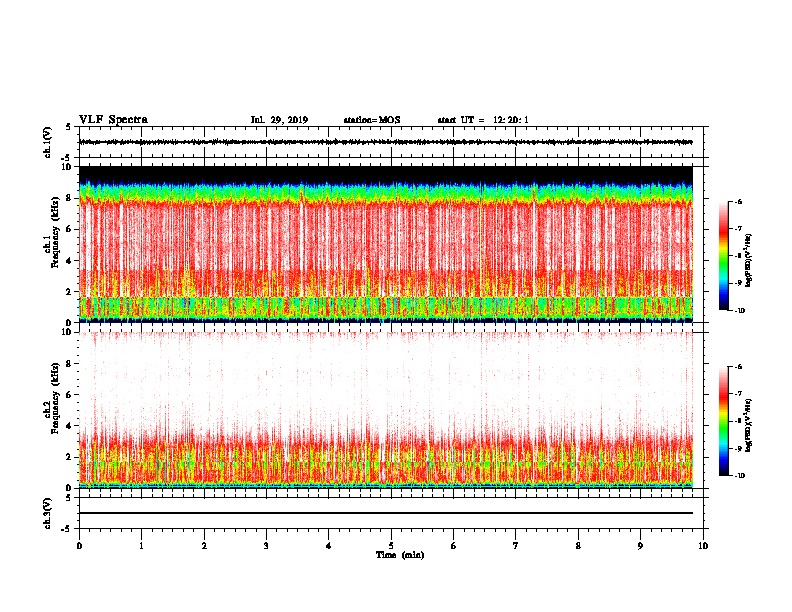Click the time axis tick label "3"
This screenshot has height=612, width=792.
(266, 546)
